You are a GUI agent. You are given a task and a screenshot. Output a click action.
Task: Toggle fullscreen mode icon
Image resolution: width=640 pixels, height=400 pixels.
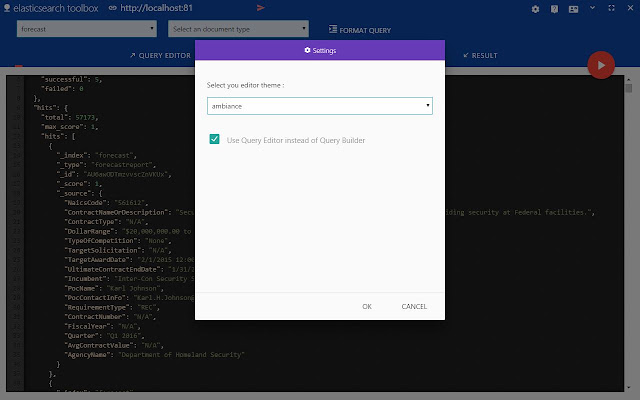[x=611, y=8]
